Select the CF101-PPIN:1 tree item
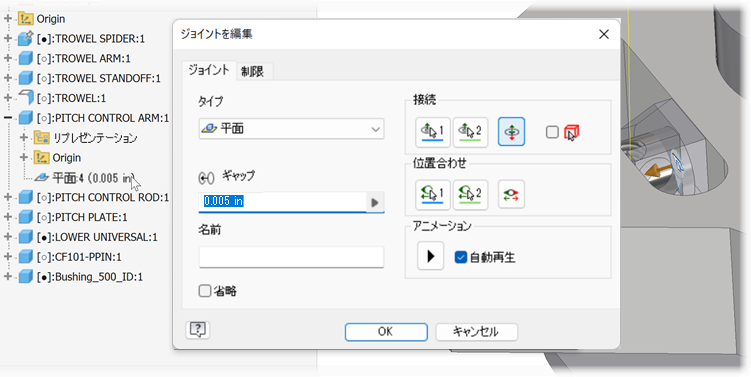 [79, 257]
